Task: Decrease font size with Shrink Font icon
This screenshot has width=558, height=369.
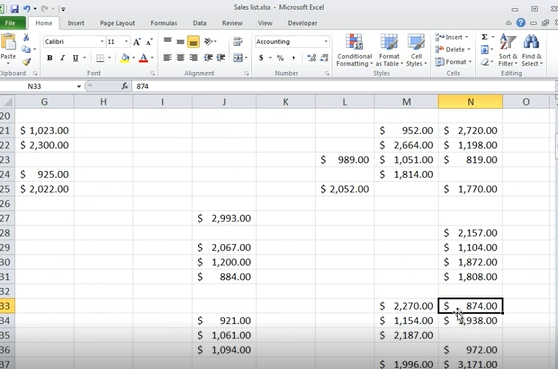Action: tap(149, 42)
